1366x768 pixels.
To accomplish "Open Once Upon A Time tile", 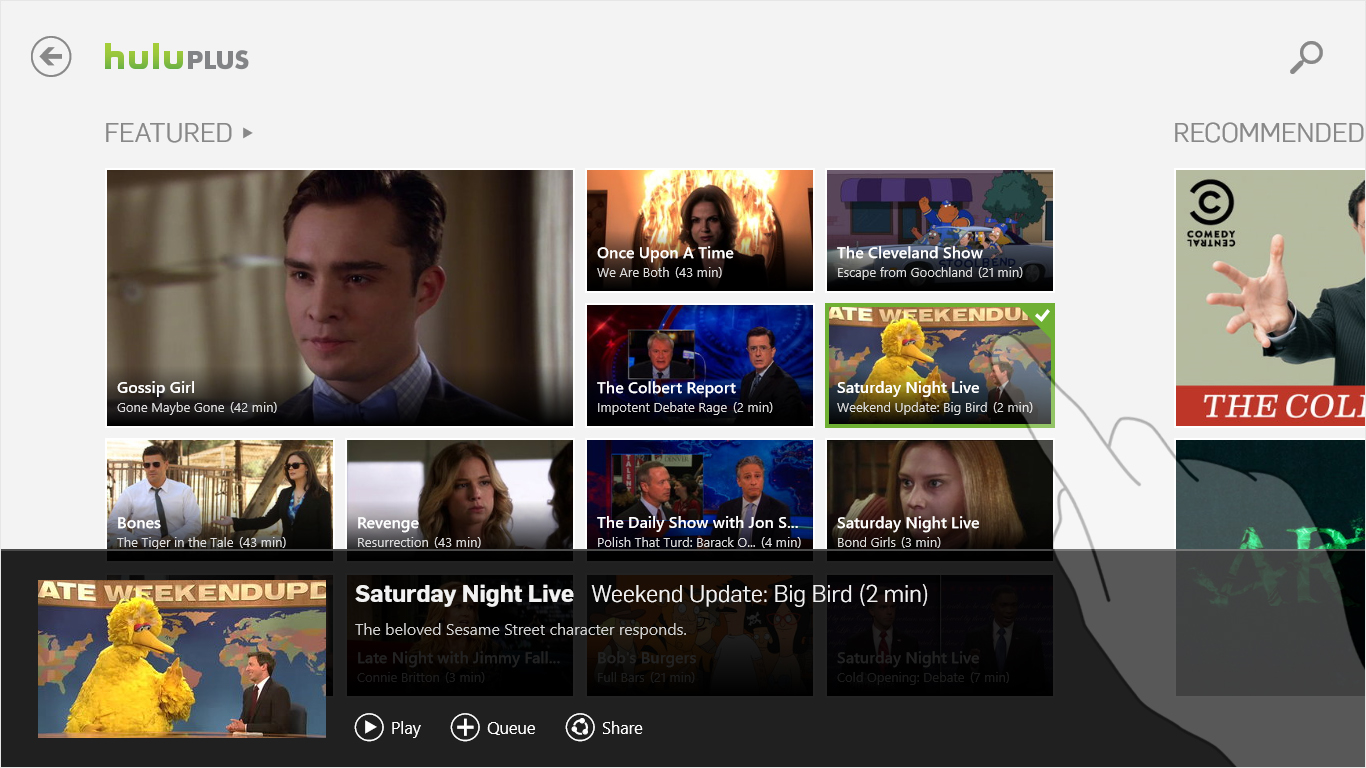I will pyautogui.click(x=700, y=230).
